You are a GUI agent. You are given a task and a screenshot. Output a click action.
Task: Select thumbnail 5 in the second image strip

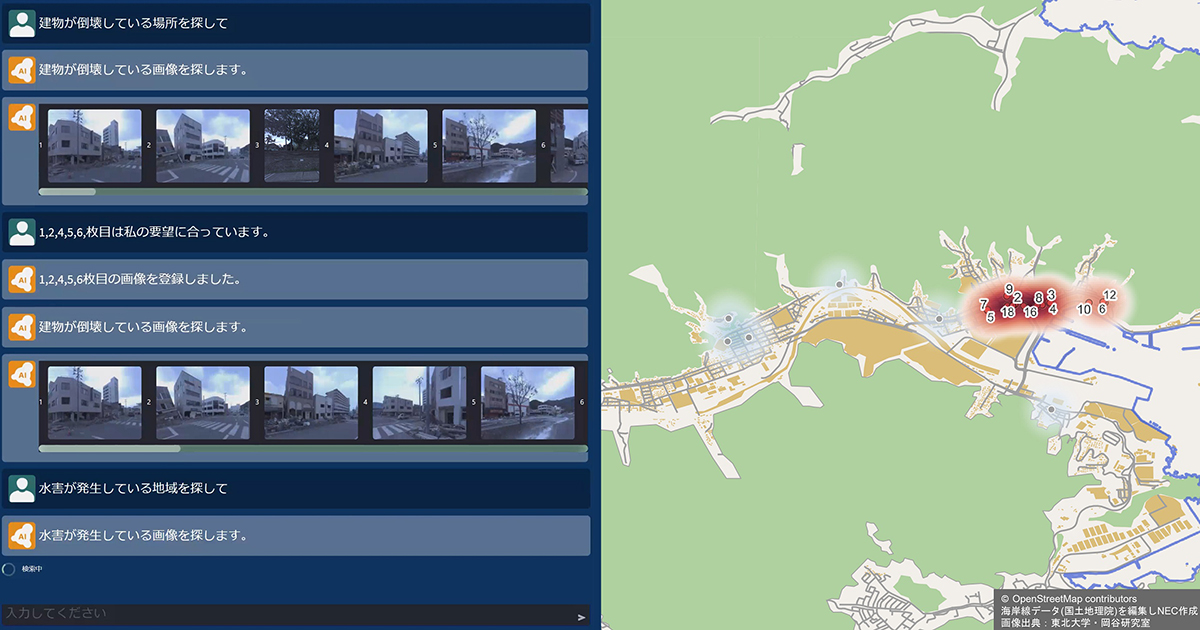click(527, 403)
